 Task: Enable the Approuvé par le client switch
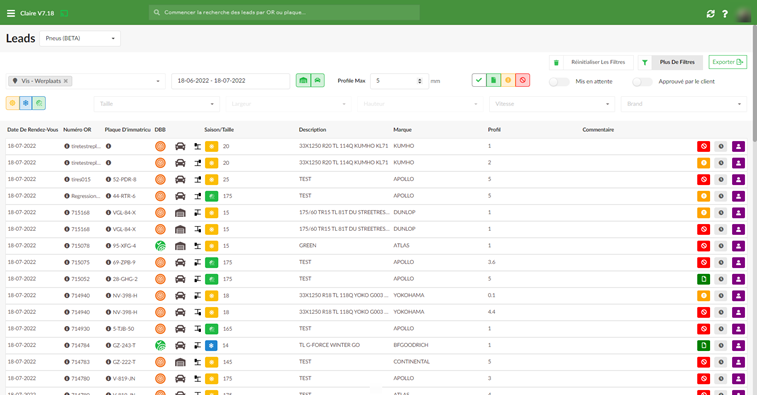point(642,82)
